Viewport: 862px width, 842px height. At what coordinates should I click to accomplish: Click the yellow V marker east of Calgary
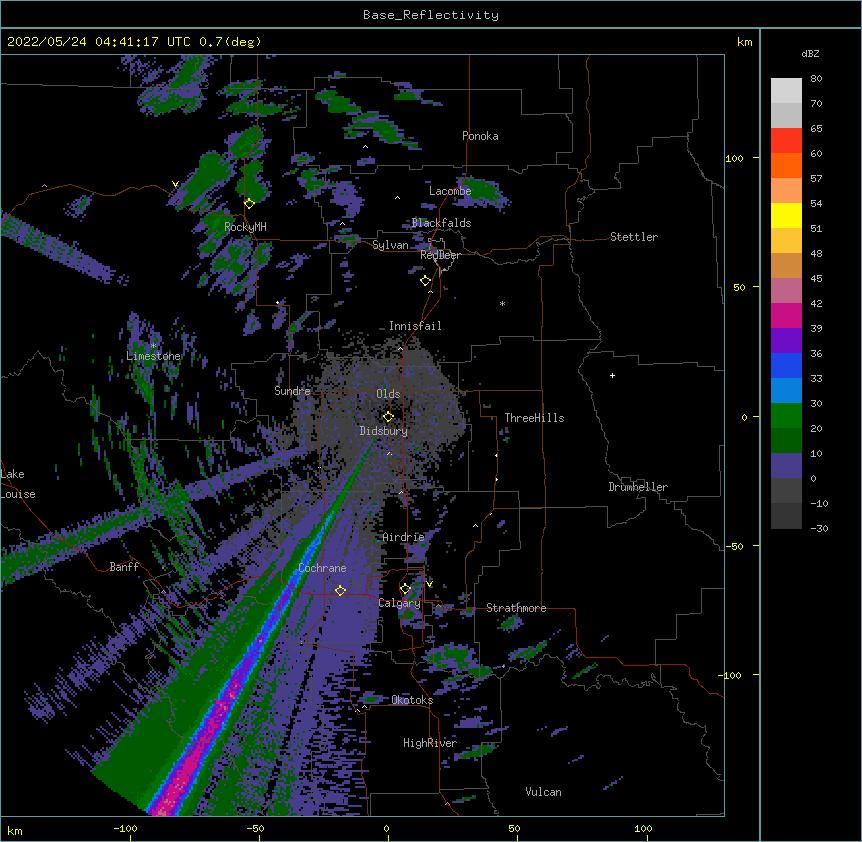pyautogui.click(x=429, y=584)
